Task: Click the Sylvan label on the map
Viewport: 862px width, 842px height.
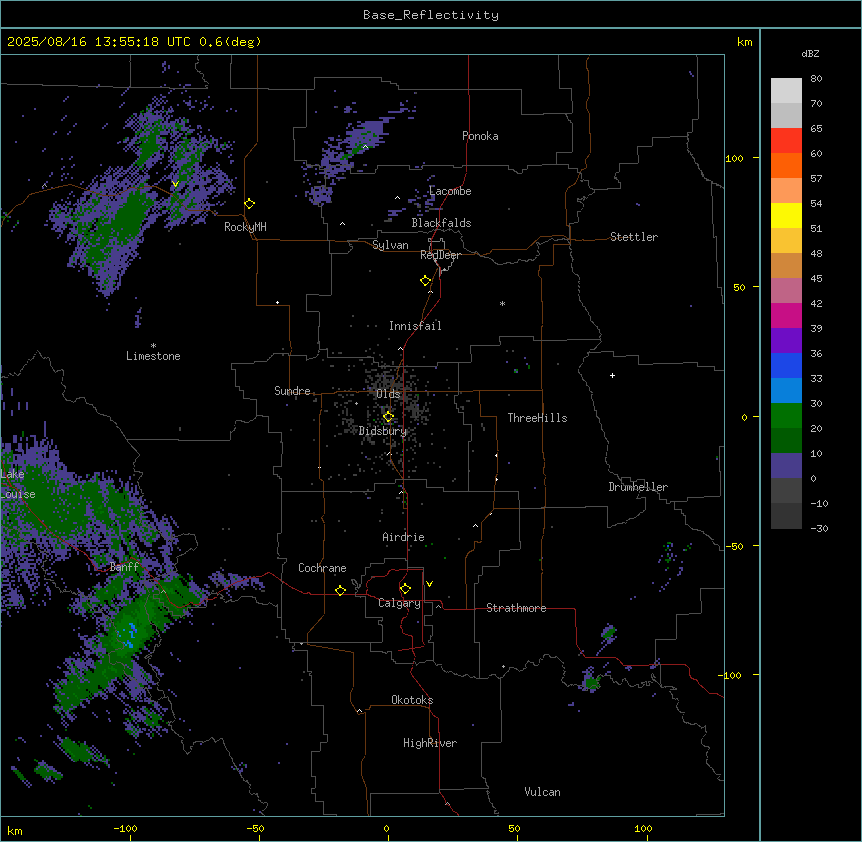Action: coord(390,245)
